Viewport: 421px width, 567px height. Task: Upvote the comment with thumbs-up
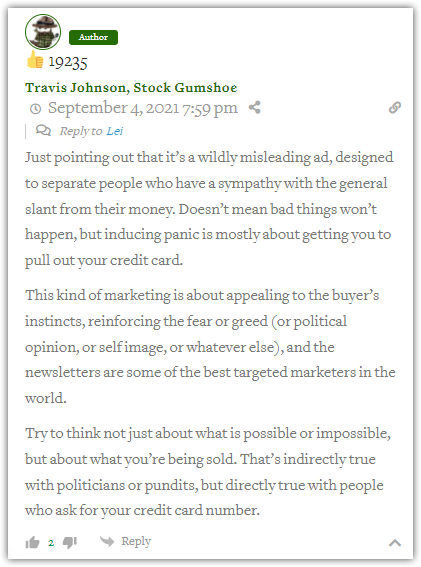tap(32, 542)
